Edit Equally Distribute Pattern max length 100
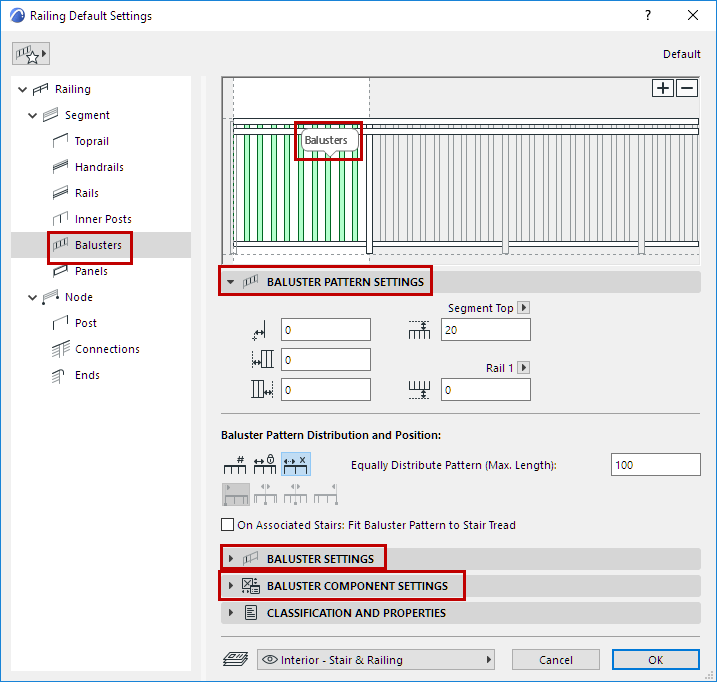Screen dimensions: 717x682 pos(655,465)
